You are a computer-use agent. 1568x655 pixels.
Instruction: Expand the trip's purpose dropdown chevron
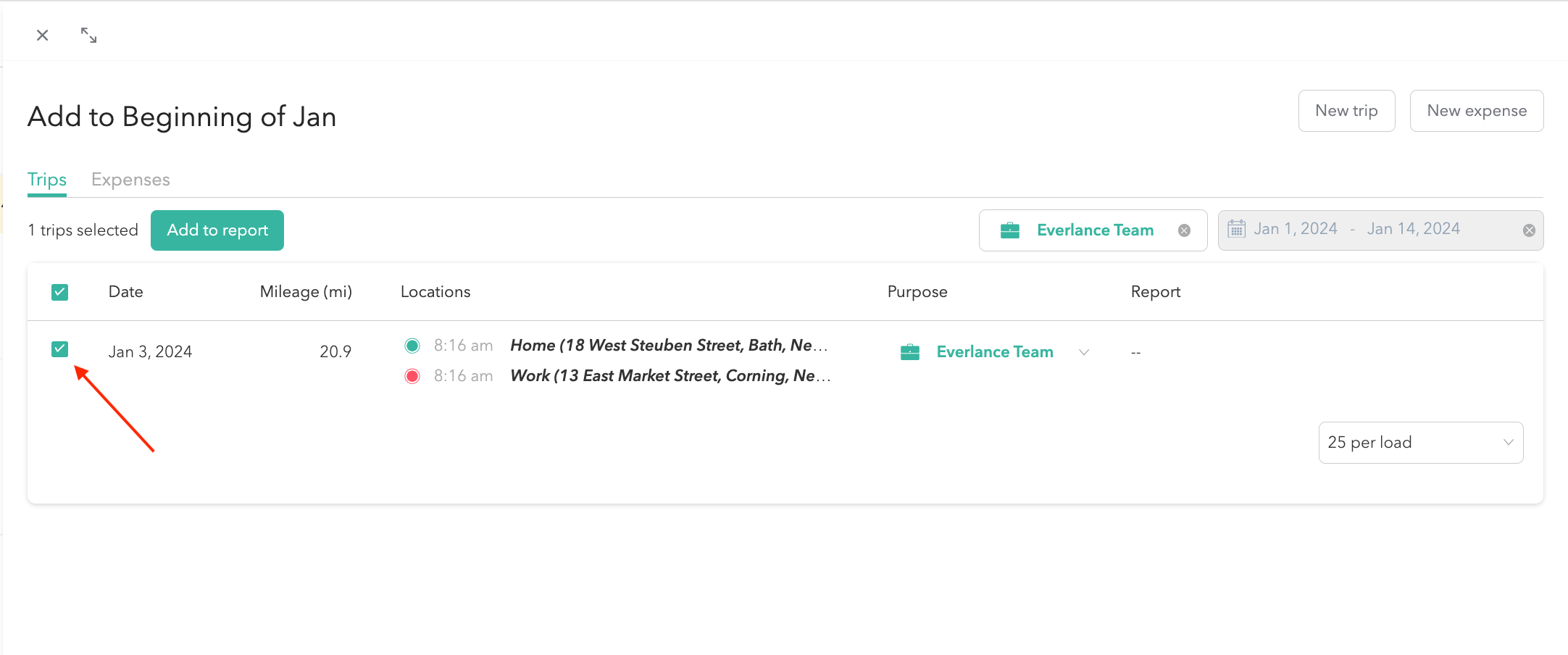tap(1084, 352)
